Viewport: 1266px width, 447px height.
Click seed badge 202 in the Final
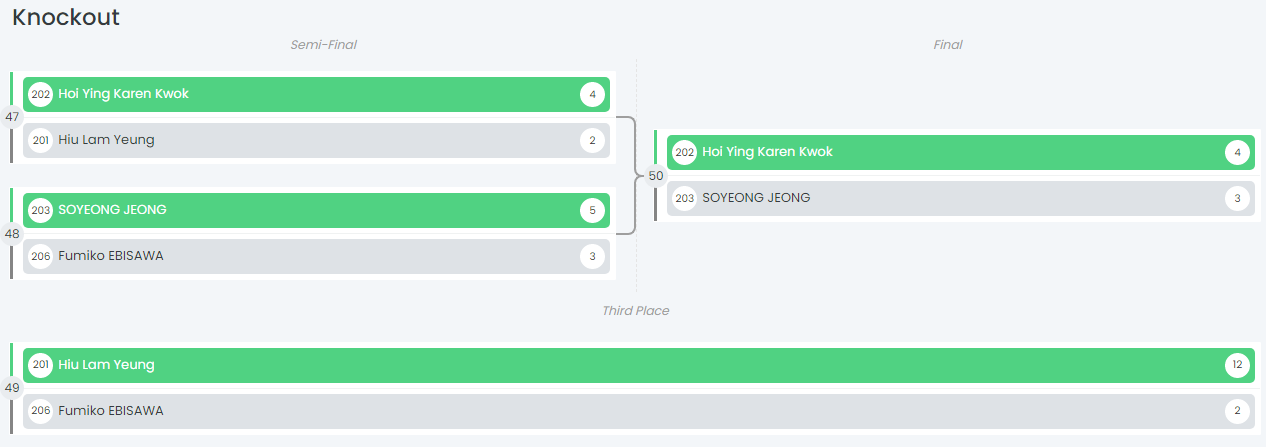point(685,153)
